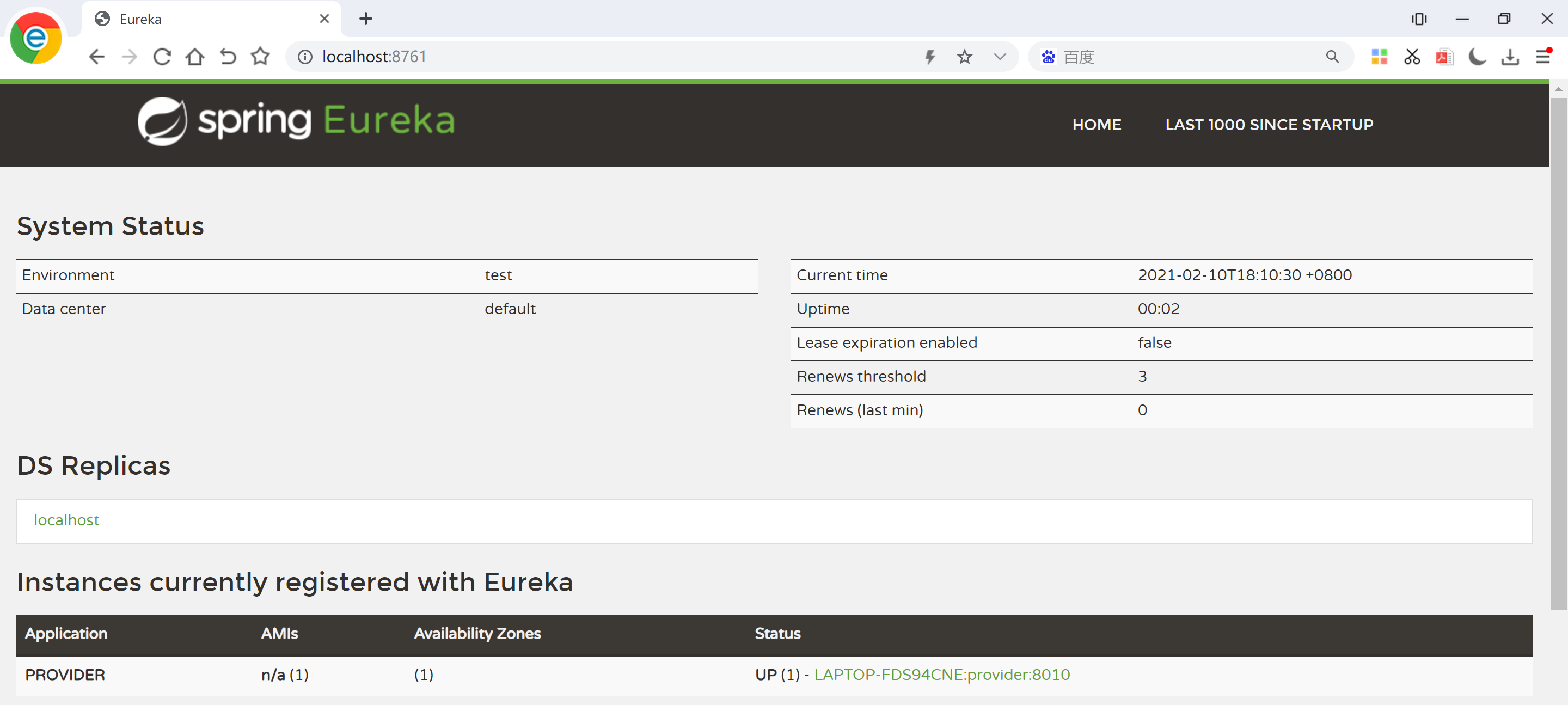1568x705 pixels.
Task: Focus the Baidu search input box
Action: pos(1190,57)
